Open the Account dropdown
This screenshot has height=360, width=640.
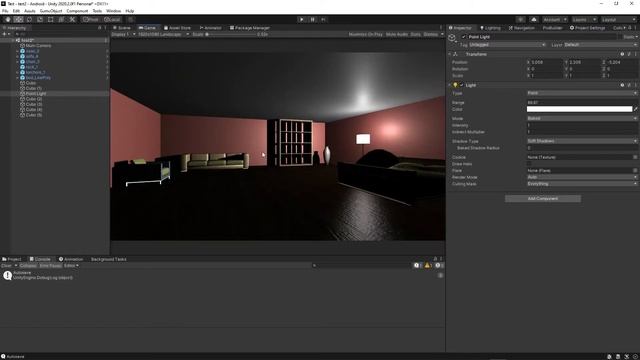coord(554,20)
